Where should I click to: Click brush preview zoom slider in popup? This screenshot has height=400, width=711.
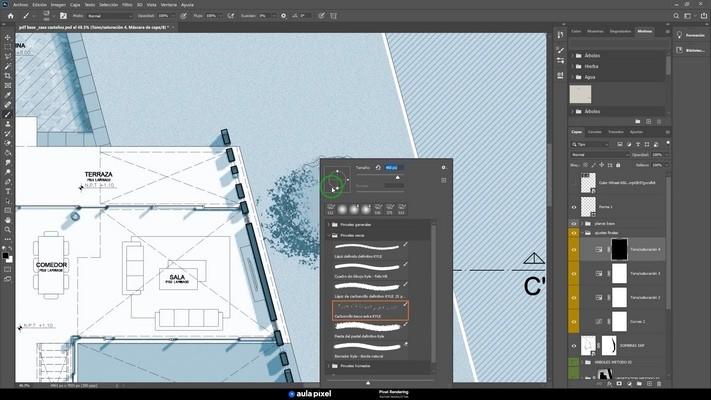pyautogui.click(x=368, y=383)
